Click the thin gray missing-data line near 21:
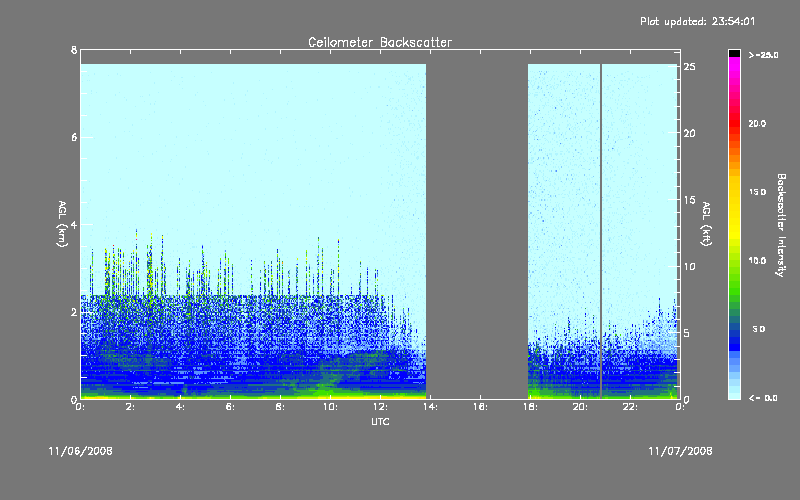This screenshot has width=800, height=500. point(601,231)
